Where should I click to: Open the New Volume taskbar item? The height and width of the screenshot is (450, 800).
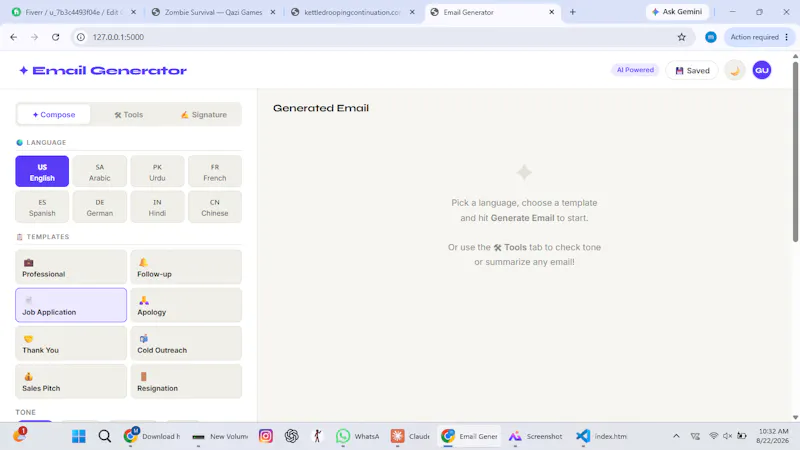(x=220, y=436)
